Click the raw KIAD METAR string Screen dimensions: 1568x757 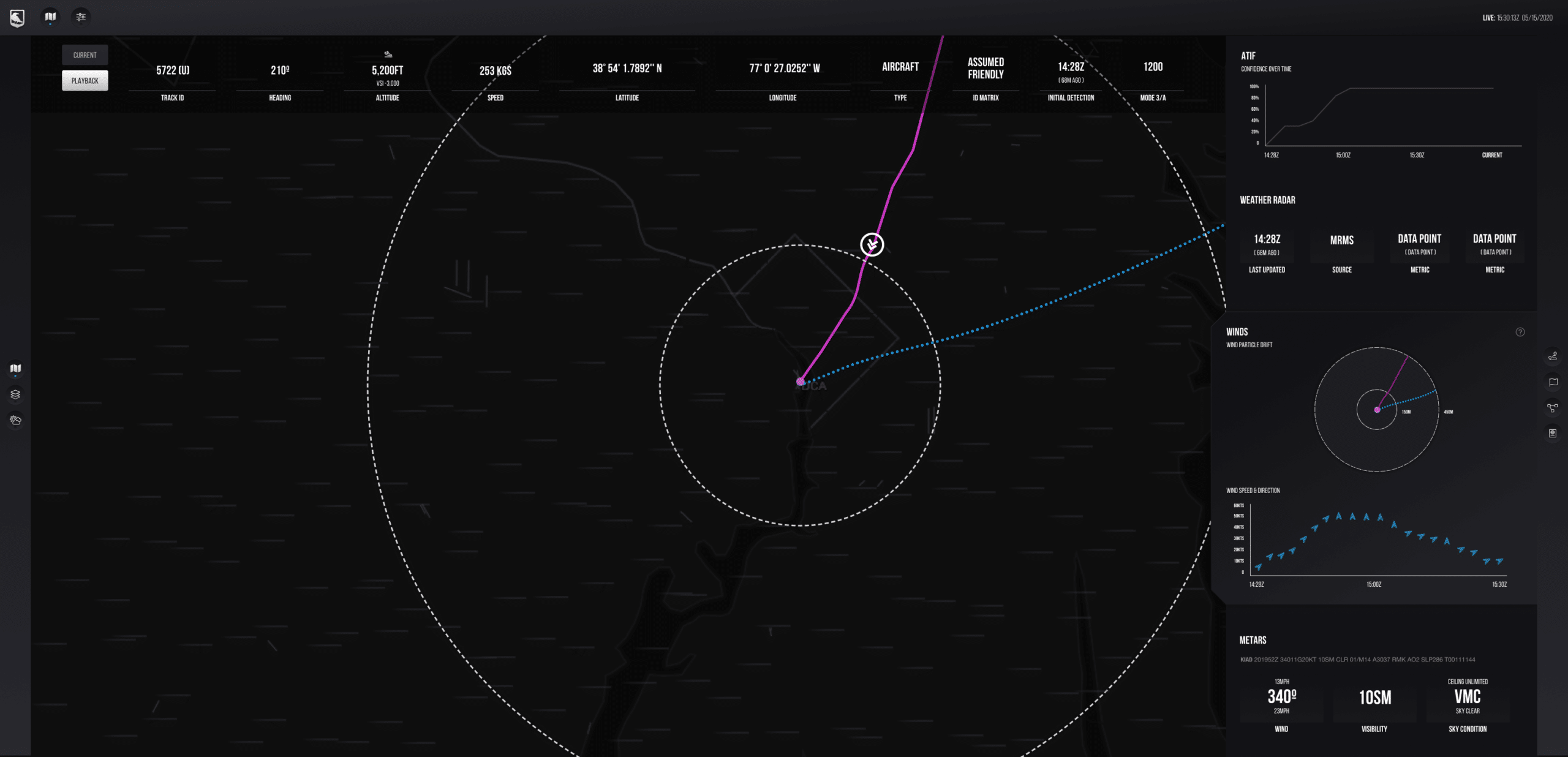pyautogui.click(x=1358, y=660)
